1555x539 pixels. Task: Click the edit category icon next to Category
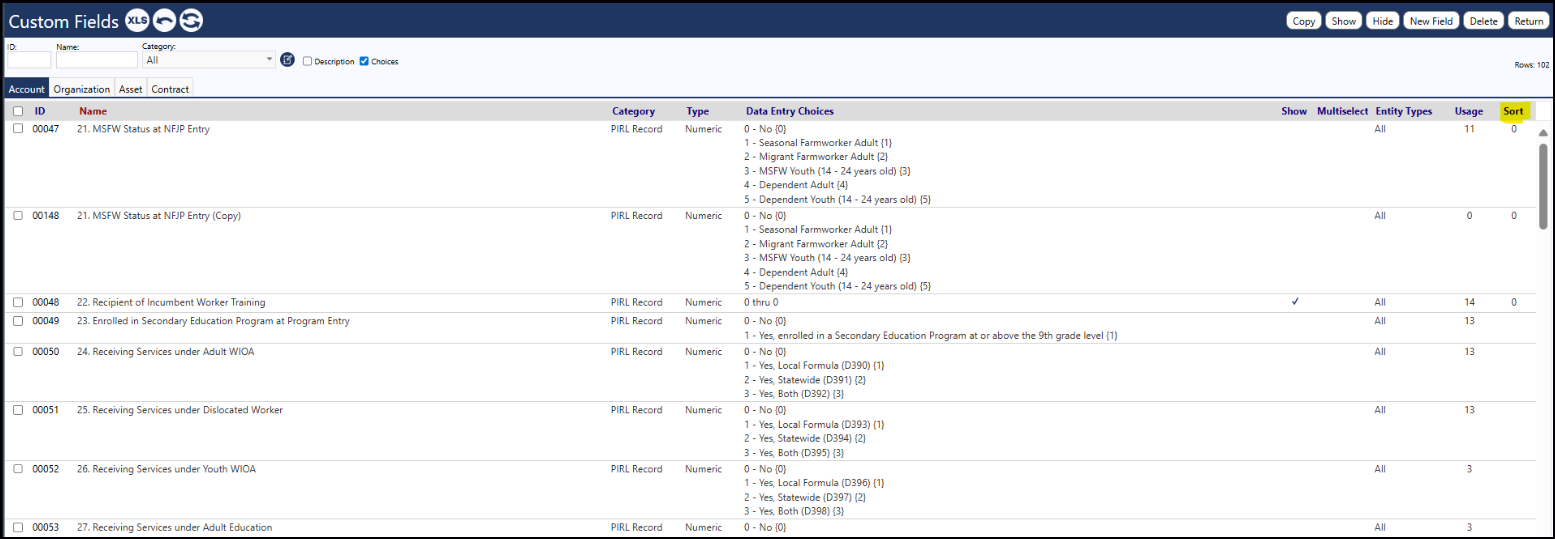pos(287,60)
